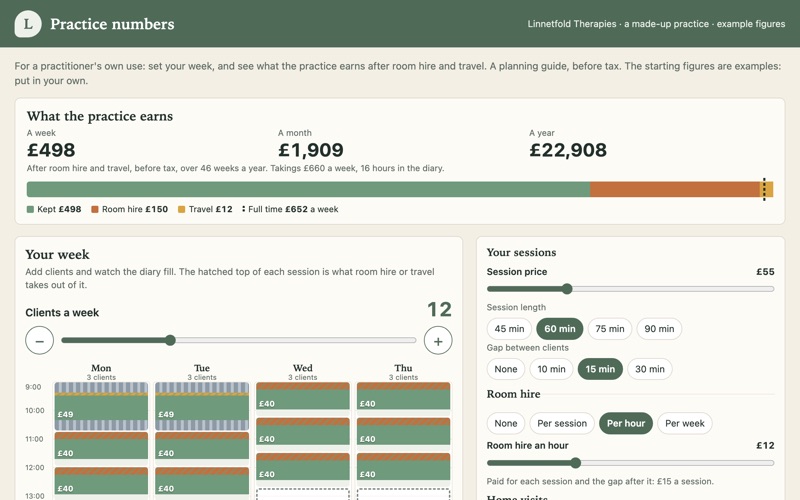Set gap between clients to 10 min
The image size is (800, 500).
[x=552, y=369]
